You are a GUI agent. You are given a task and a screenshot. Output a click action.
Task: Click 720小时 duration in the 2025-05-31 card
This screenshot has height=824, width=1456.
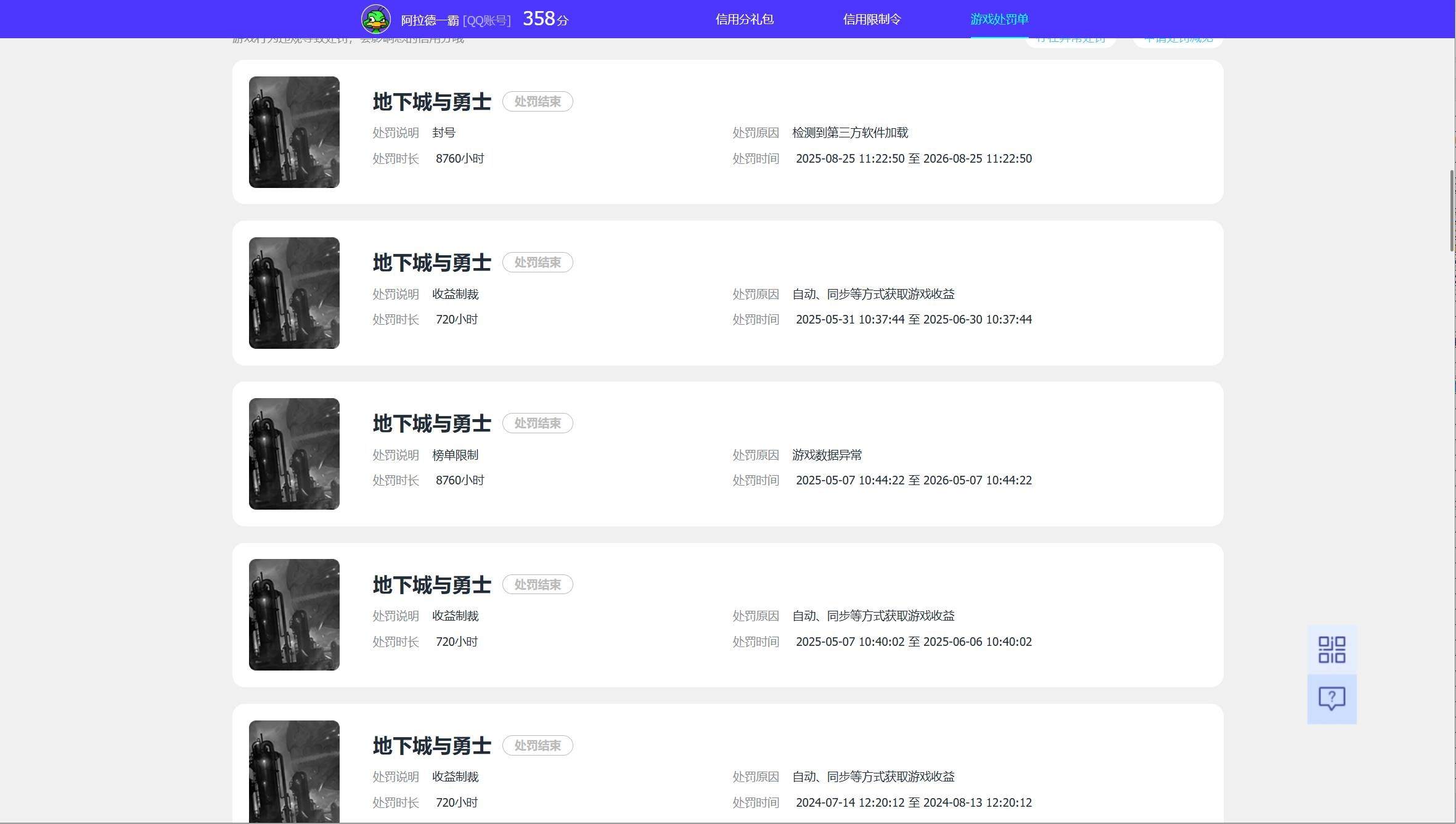coord(457,319)
